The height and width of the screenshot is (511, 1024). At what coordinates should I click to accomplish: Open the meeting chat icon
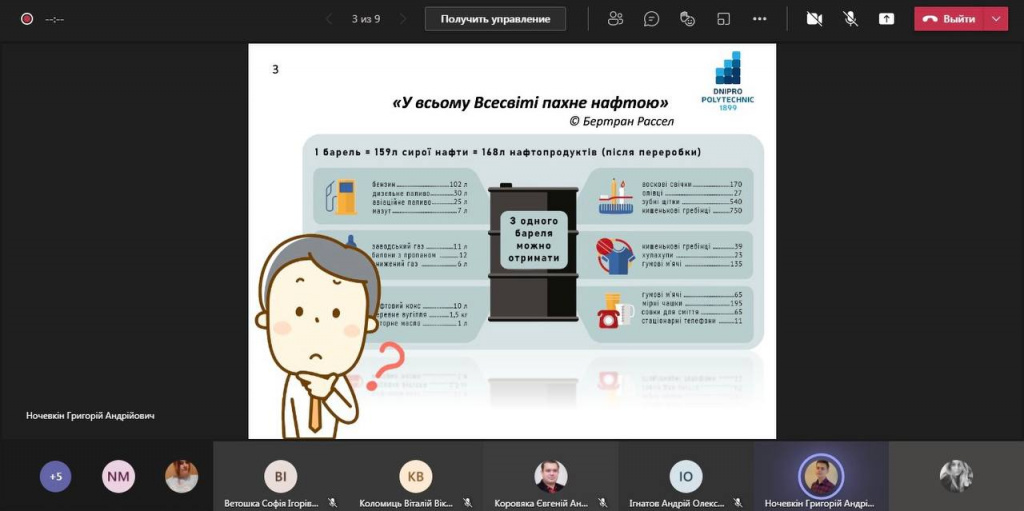pyautogui.click(x=651, y=19)
